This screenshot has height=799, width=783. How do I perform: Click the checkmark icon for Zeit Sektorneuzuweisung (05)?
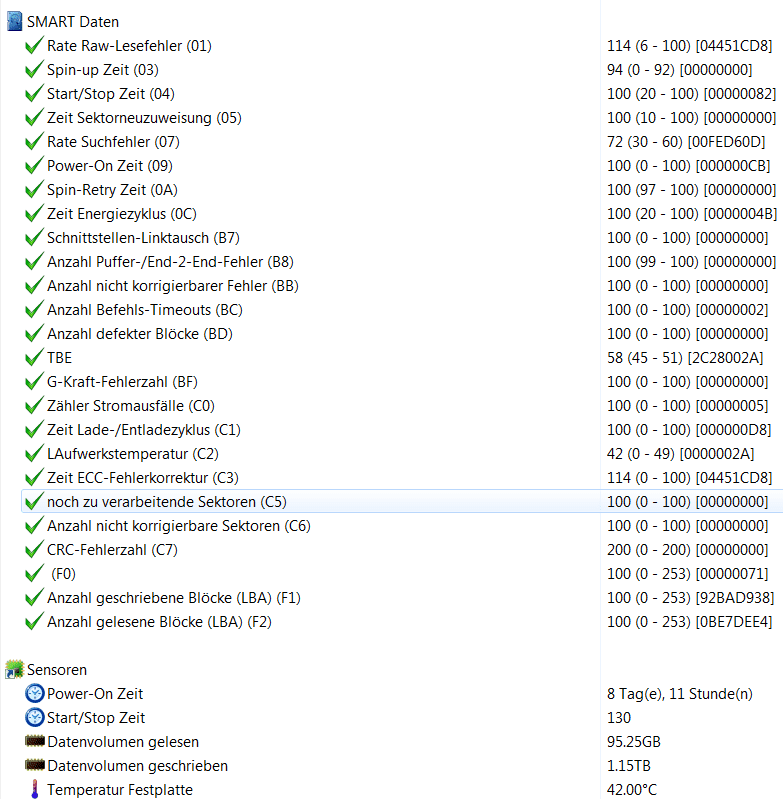(34, 117)
